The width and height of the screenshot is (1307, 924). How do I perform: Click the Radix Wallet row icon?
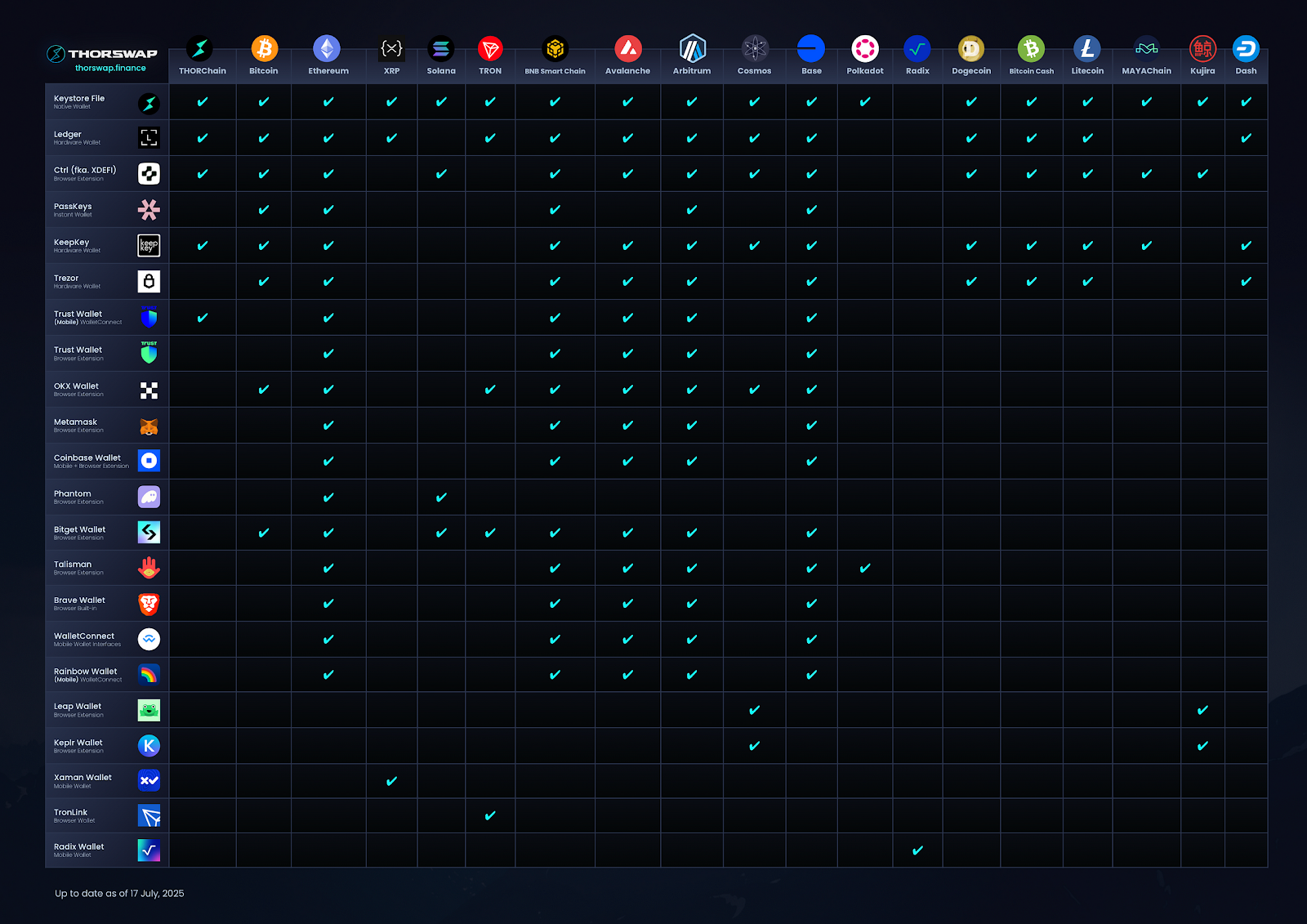(149, 850)
